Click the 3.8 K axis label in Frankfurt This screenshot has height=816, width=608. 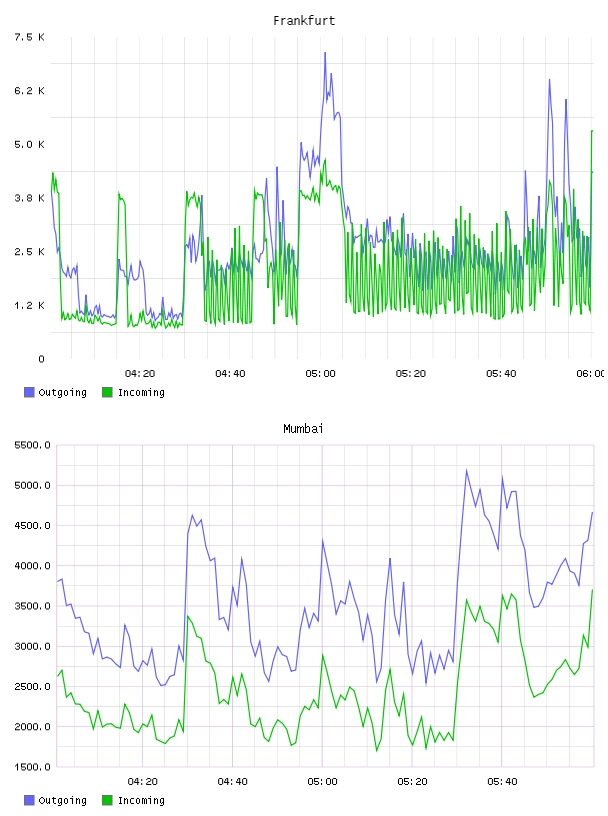pyautogui.click(x=29, y=198)
